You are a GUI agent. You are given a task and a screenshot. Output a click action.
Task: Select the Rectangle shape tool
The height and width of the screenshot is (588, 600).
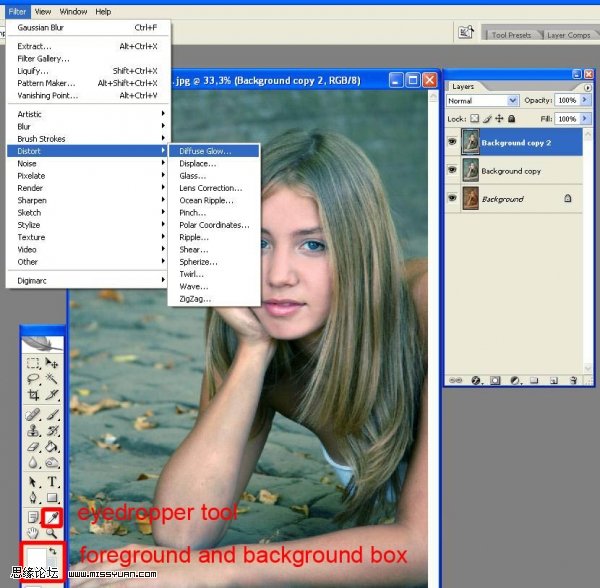52,497
